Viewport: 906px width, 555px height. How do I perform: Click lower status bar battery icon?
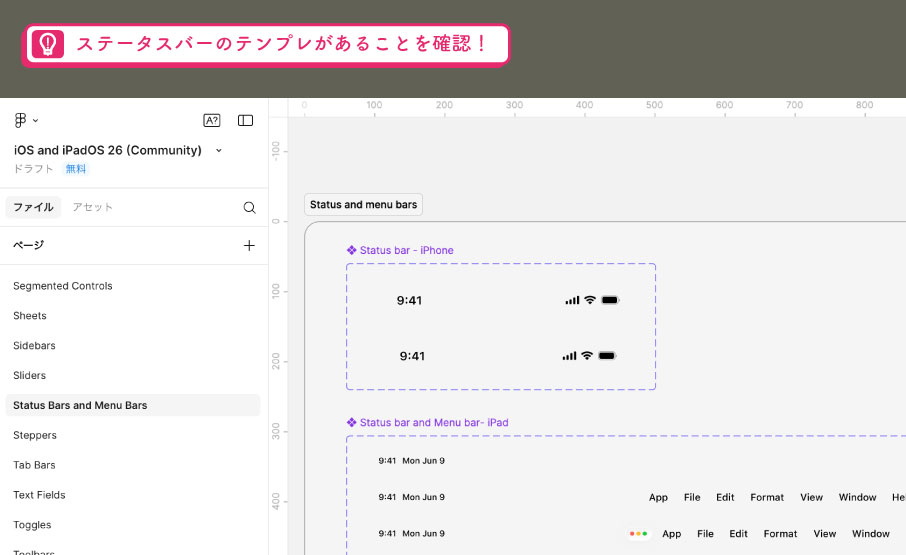click(x=607, y=356)
